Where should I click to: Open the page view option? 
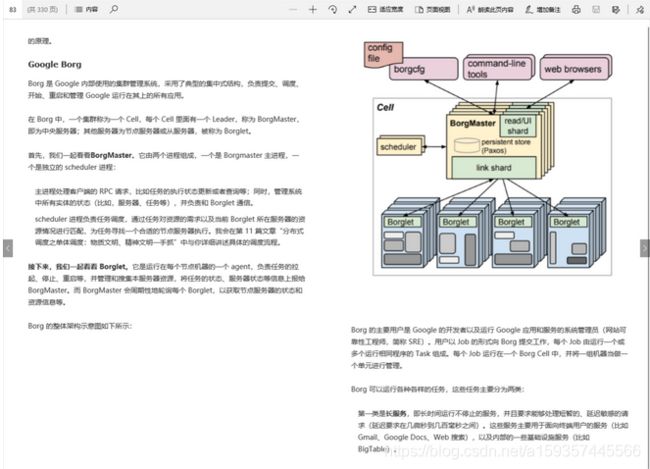tap(433, 10)
